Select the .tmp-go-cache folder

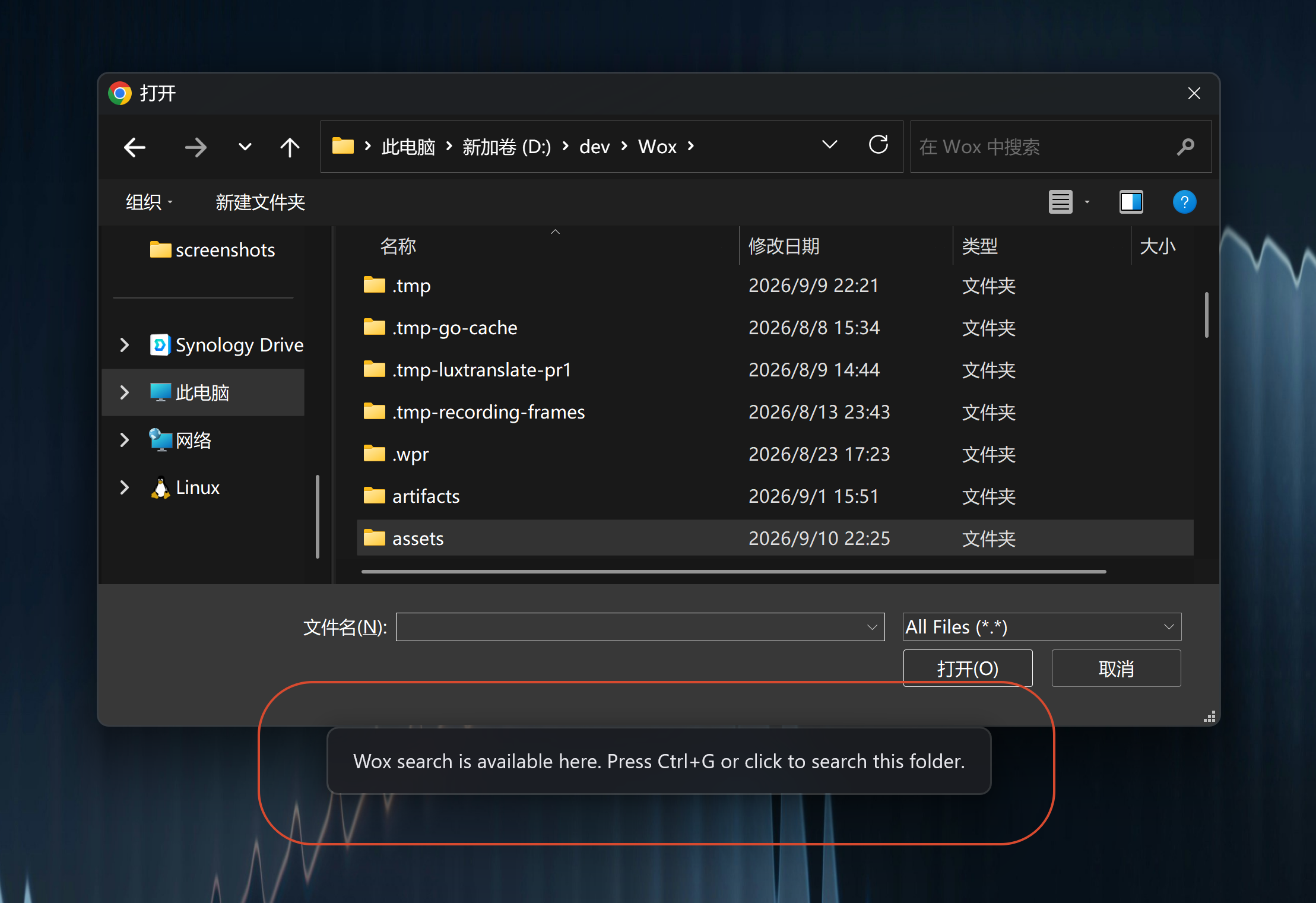coord(775,328)
